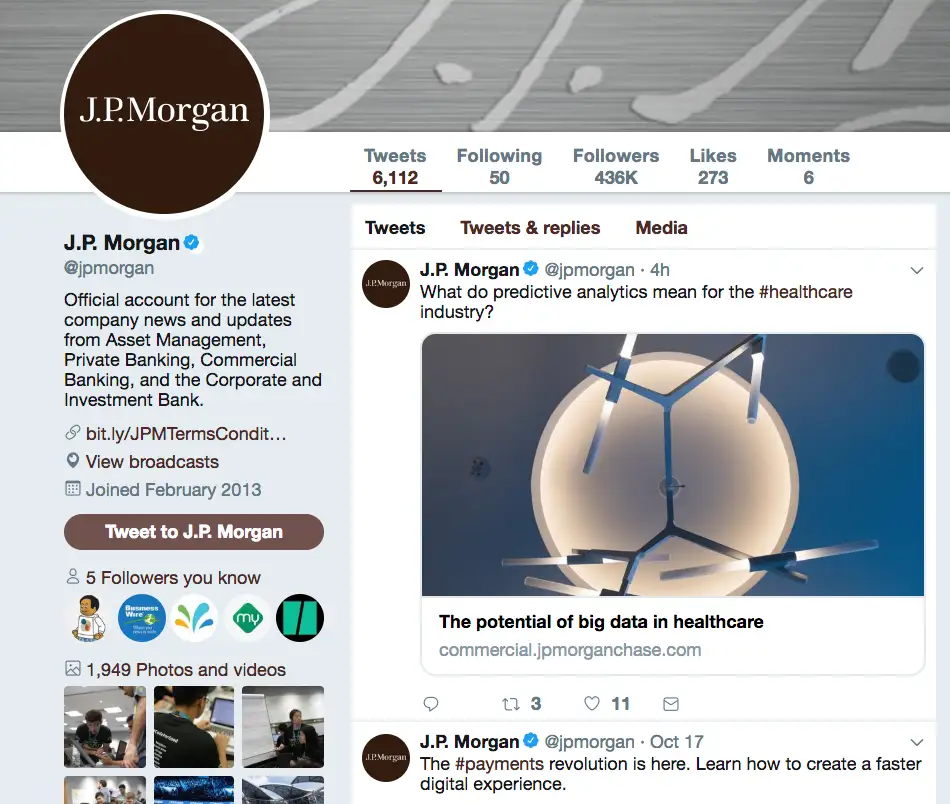950x804 pixels.
Task: Click the Tweet to J.P. Morgan button
Action: 194,532
